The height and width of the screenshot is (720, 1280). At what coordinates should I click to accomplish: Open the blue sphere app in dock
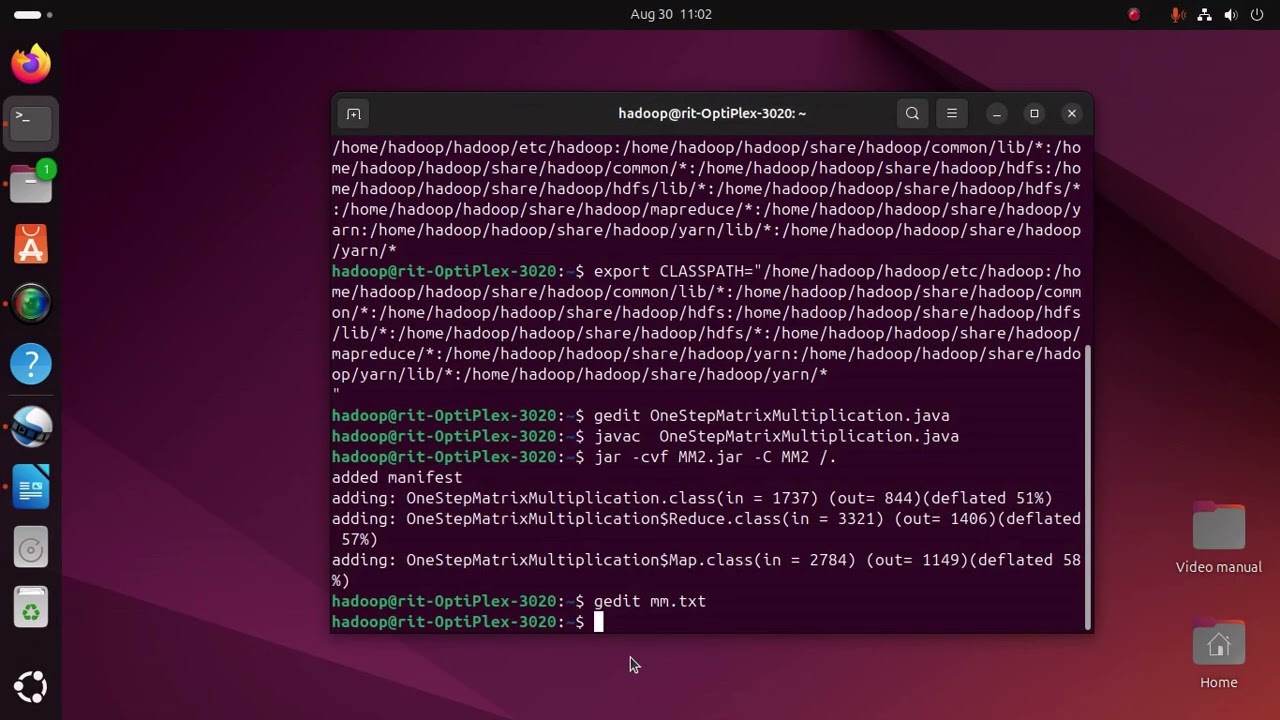(31, 426)
